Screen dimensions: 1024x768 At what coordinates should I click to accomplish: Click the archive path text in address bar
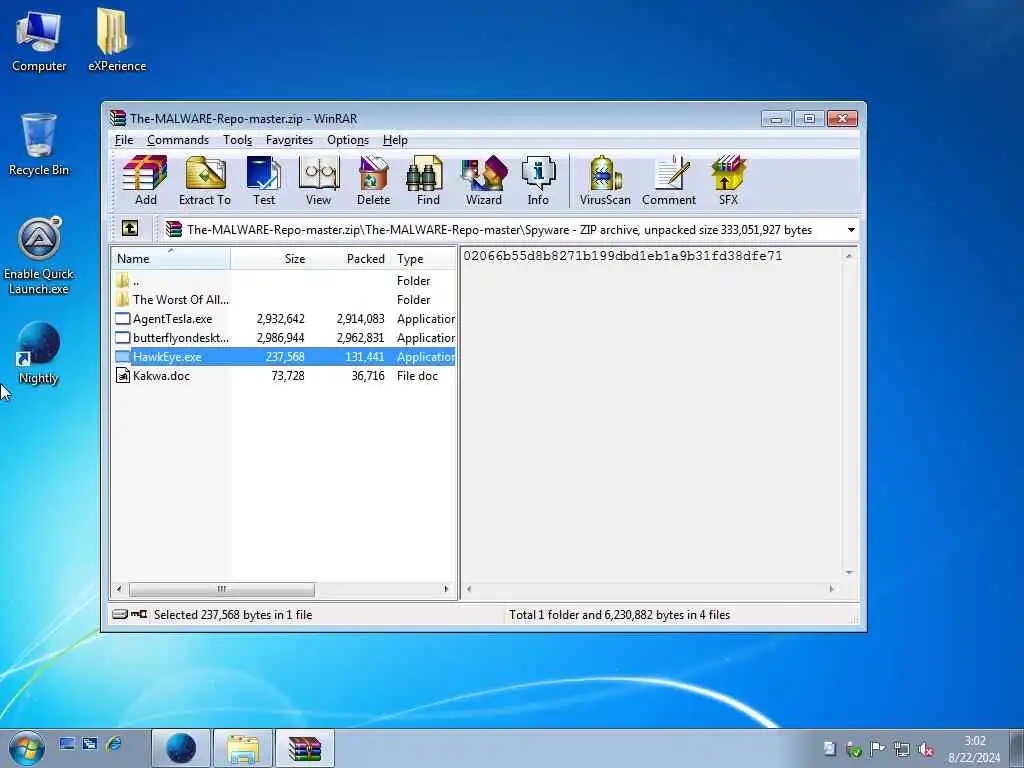click(x=500, y=230)
